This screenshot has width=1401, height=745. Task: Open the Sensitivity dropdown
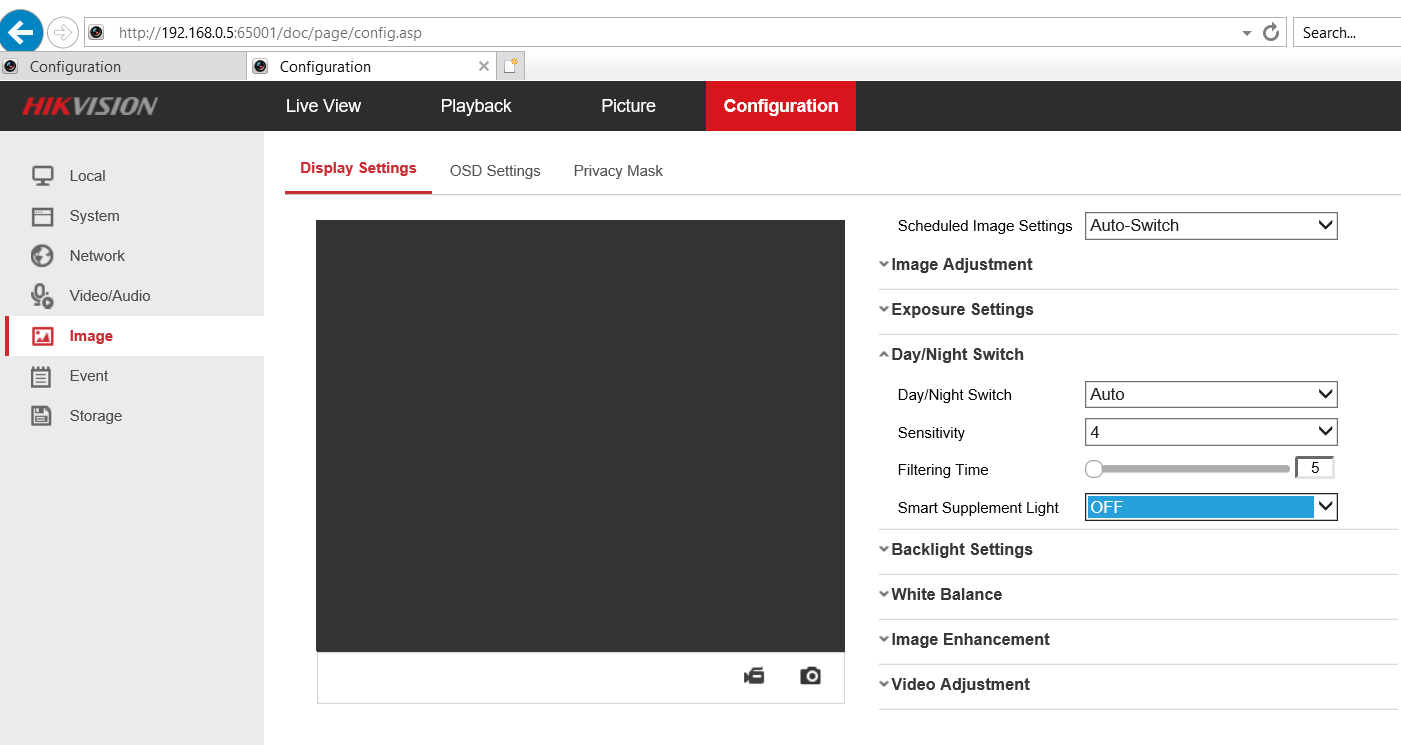1210,432
